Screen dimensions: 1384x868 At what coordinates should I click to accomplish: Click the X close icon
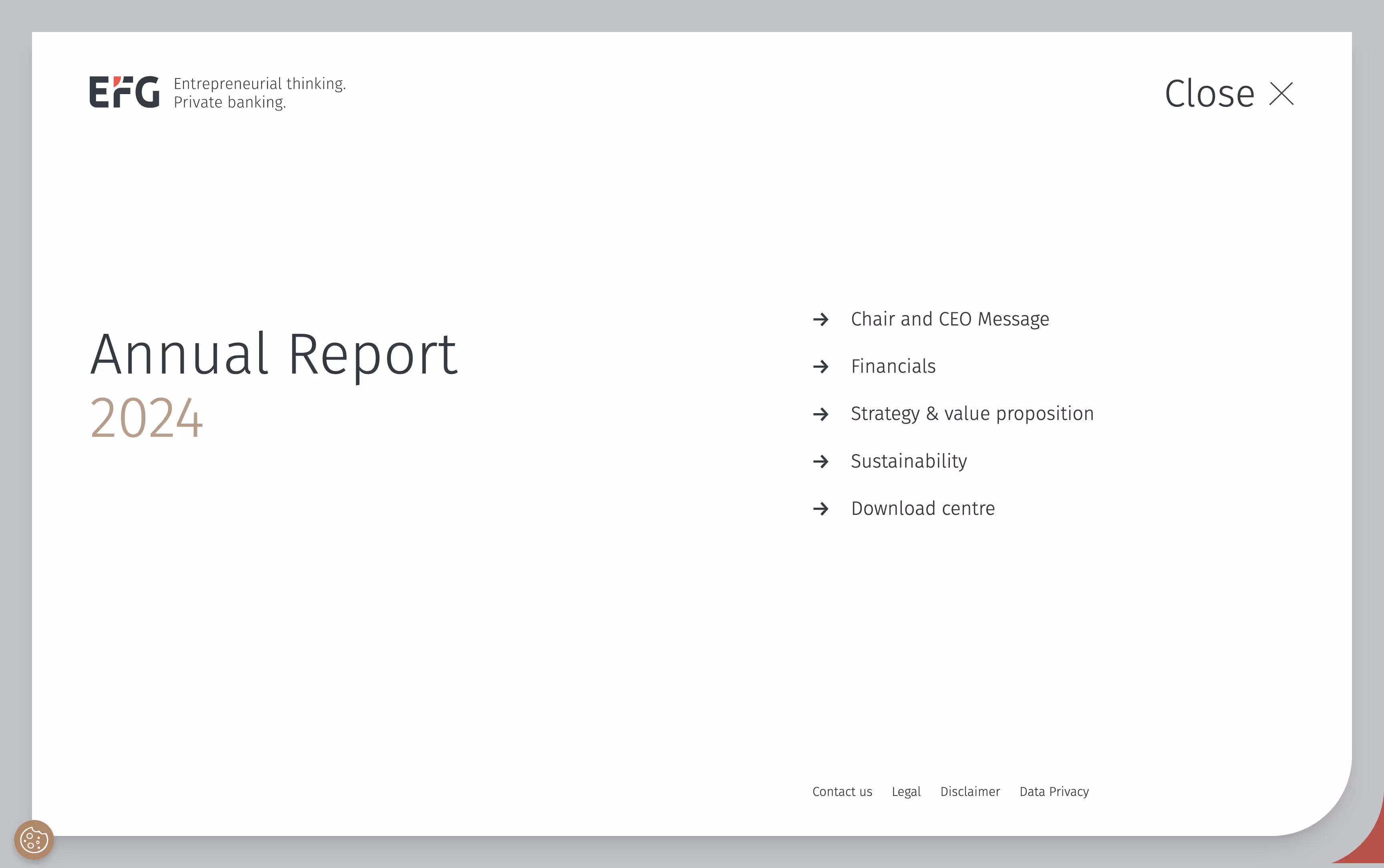pyautogui.click(x=1281, y=94)
